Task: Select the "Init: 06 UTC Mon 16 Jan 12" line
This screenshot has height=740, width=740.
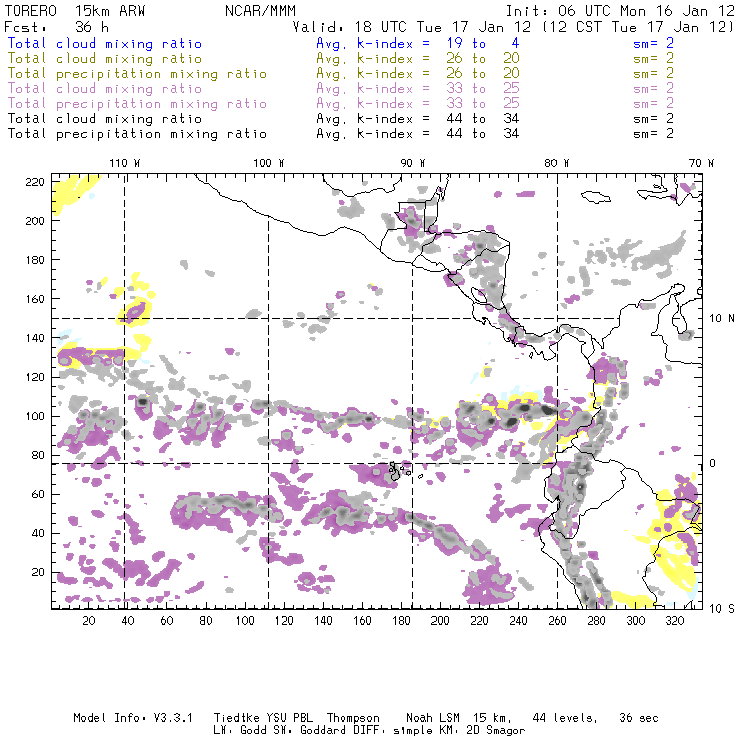Action: 620,11
